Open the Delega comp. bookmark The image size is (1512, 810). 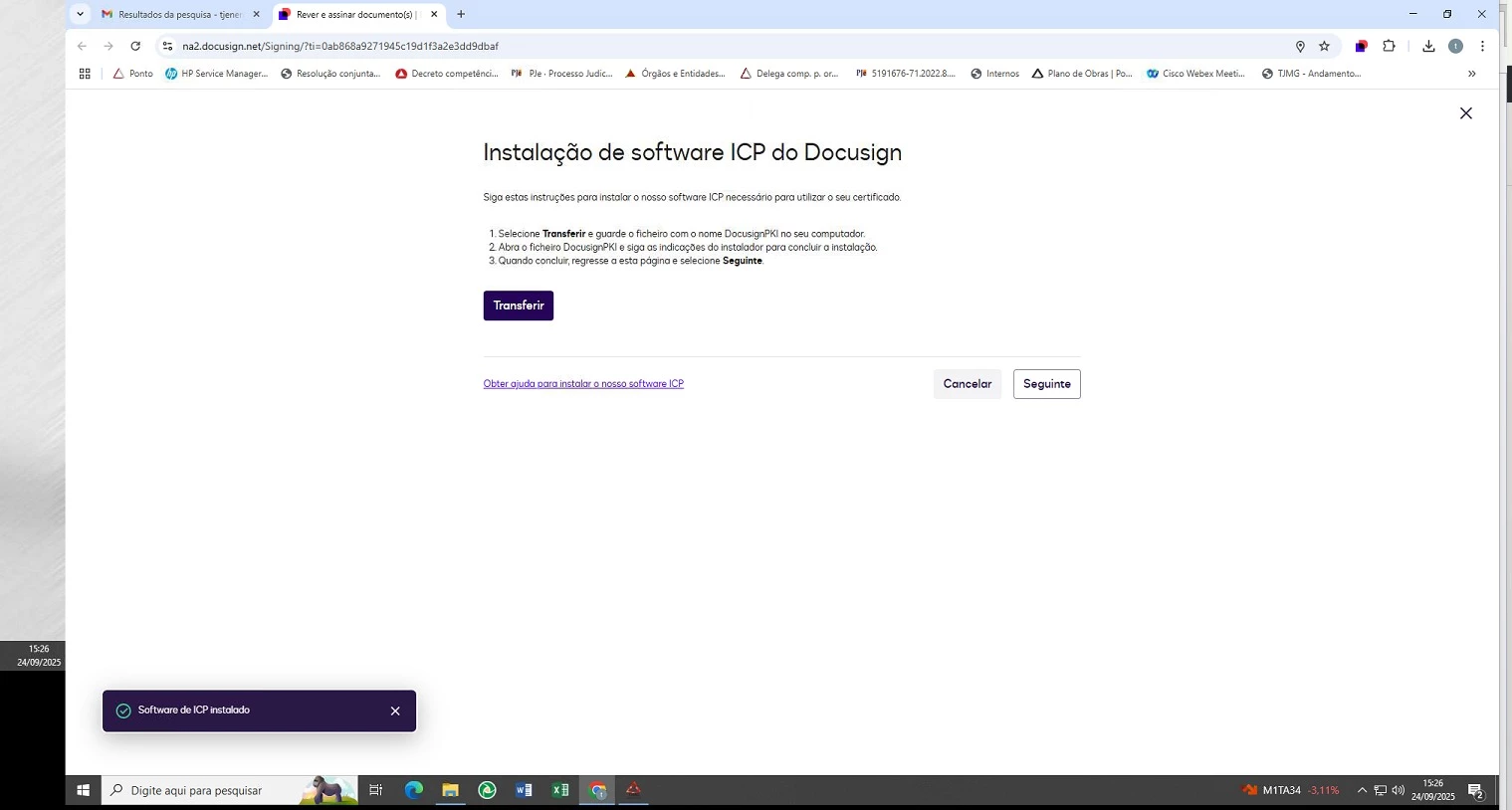(x=789, y=74)
